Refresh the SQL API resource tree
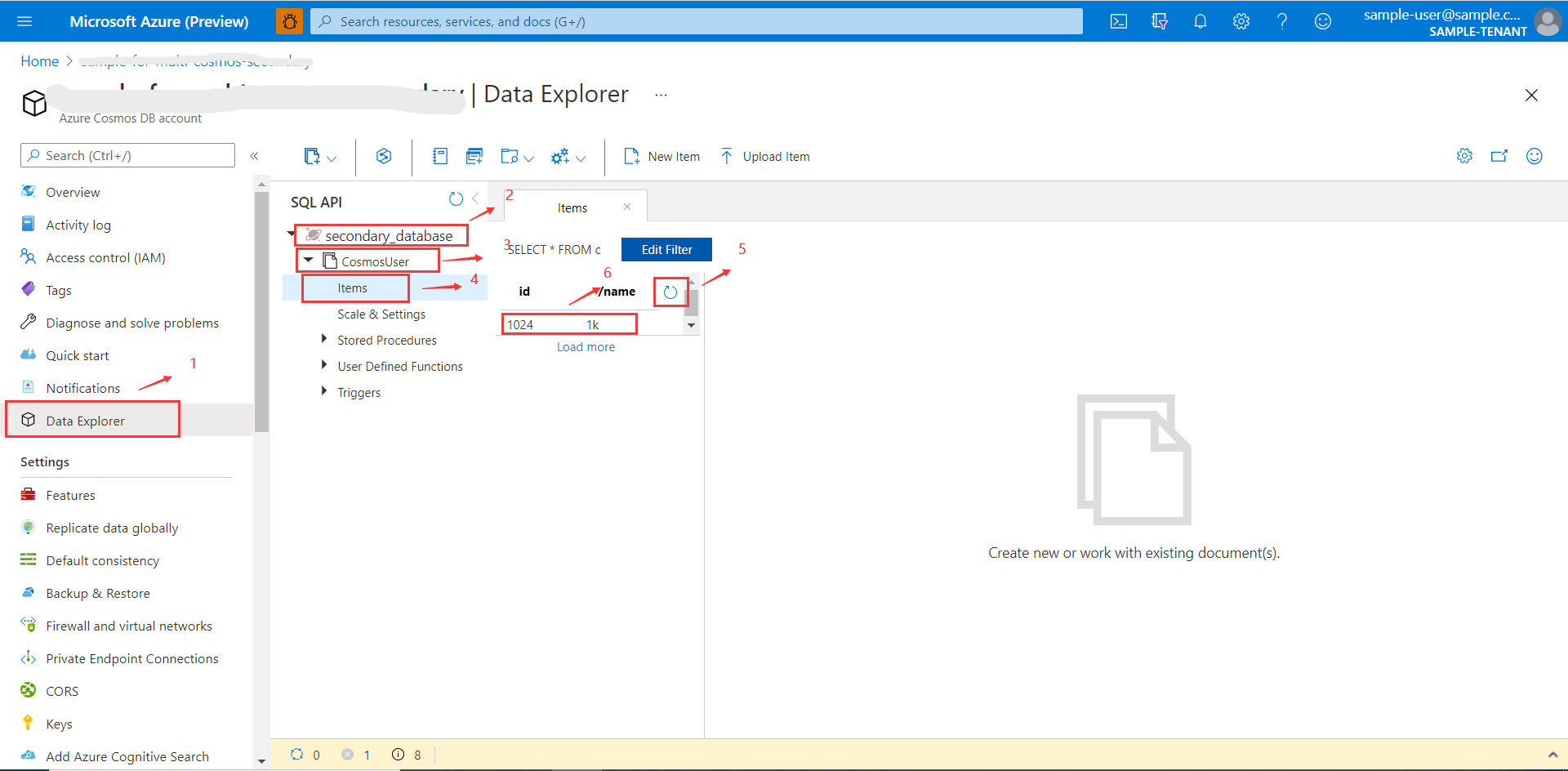Viewport: 1568px width, 771px height. (x=456, y=198)
